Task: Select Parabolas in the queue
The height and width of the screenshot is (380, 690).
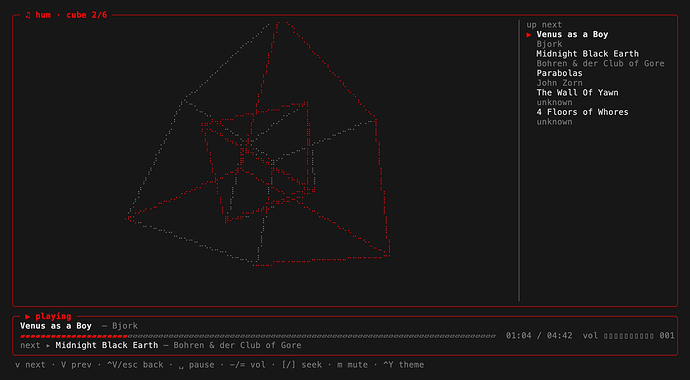Action: coord(559,73)
